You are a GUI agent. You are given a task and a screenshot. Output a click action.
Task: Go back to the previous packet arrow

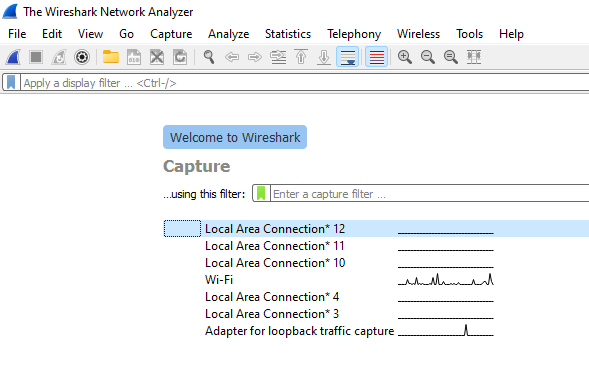coord(232,57)
